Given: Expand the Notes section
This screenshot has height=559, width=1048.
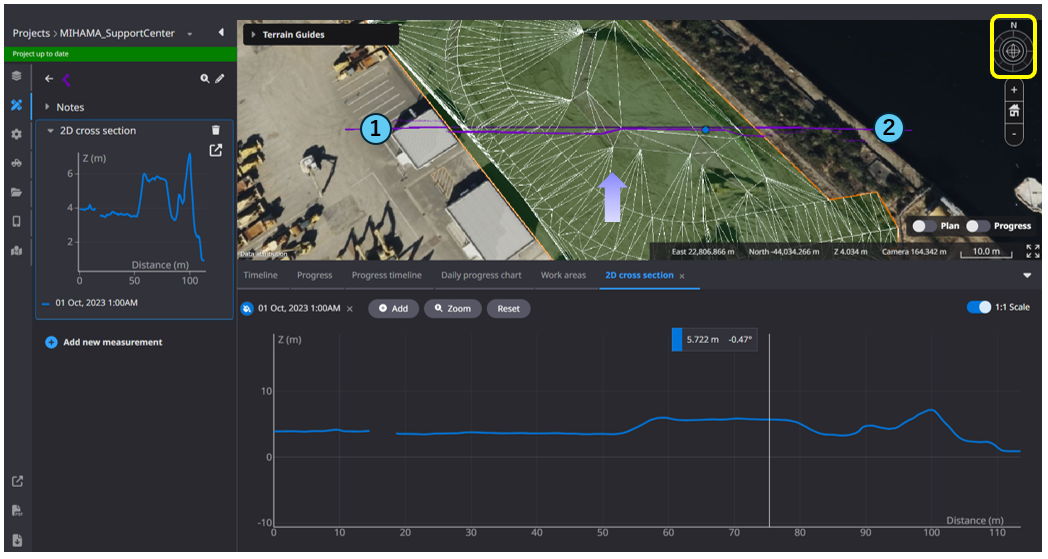Looking at the screenshot, I should click(x=47, y=107).
